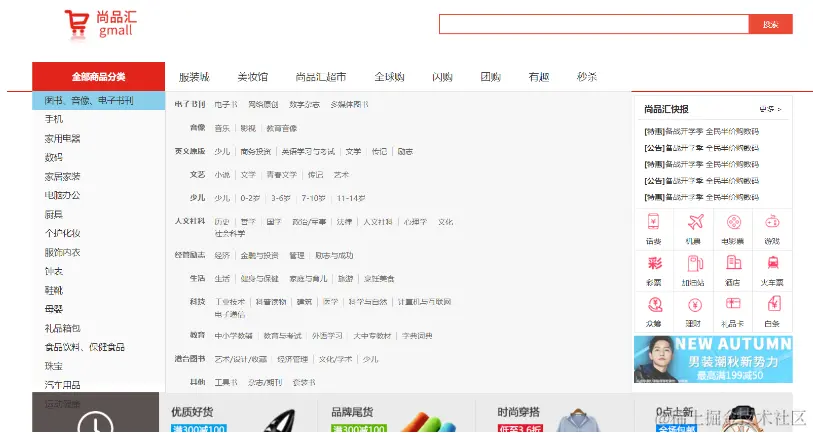Click the NEW AUTUMN menswear banner

tap(713, 359)
